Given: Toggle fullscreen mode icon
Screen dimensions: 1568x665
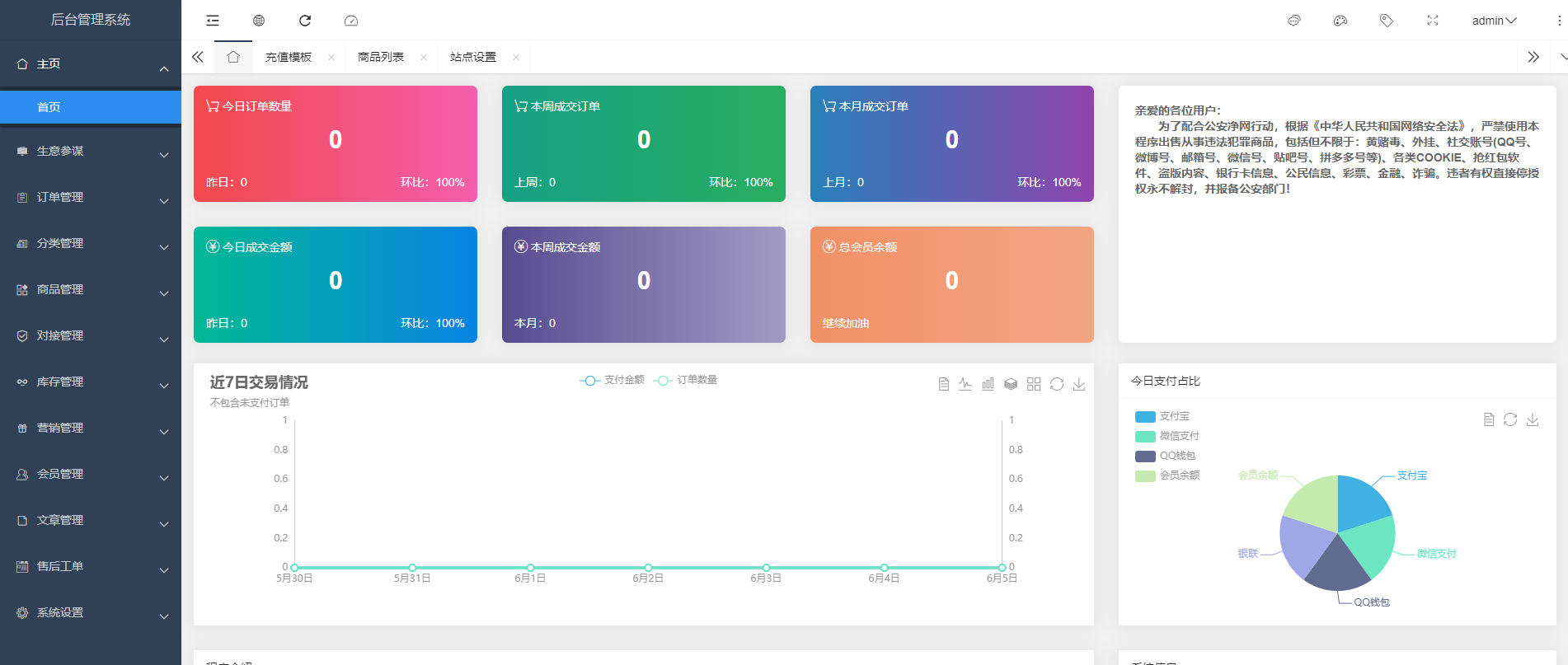Looking at the screenshot, I should [1433, 21].
